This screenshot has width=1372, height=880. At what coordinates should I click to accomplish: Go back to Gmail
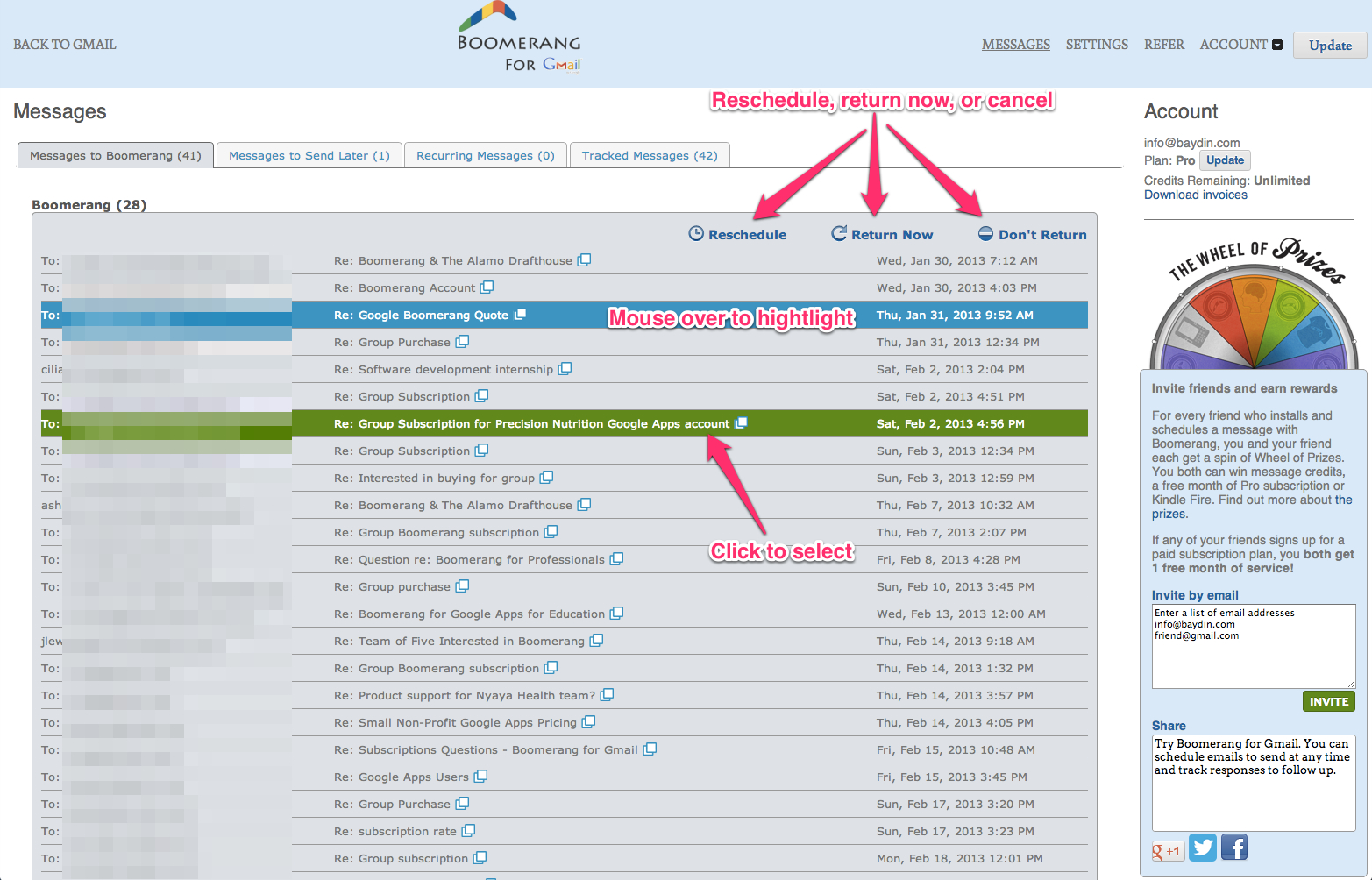[x=65, y=45]
